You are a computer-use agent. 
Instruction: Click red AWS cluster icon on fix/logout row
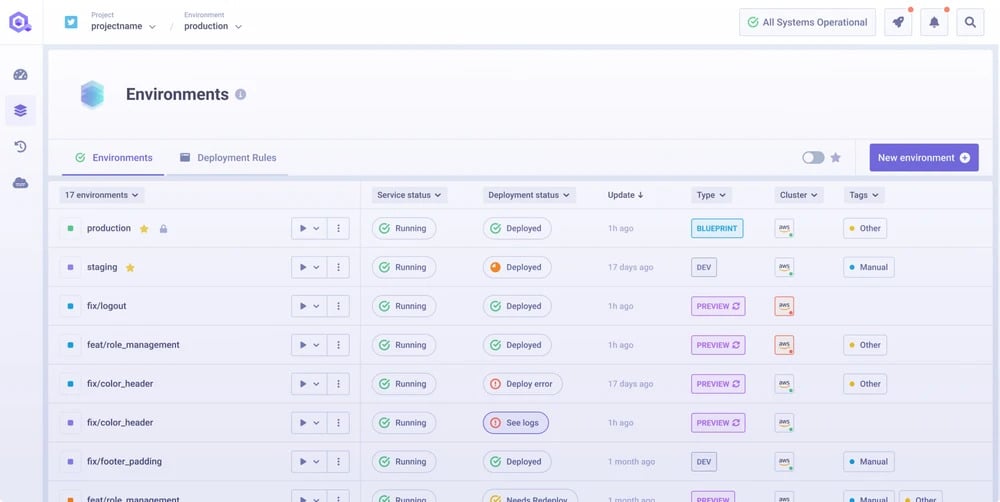784,306
